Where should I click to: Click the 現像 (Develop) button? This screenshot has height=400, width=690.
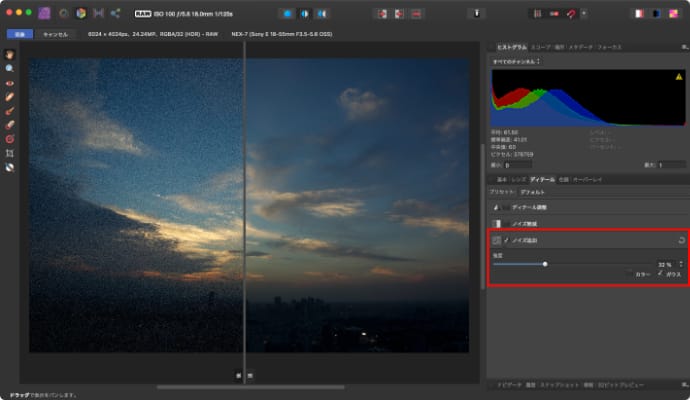coord(20,34)
